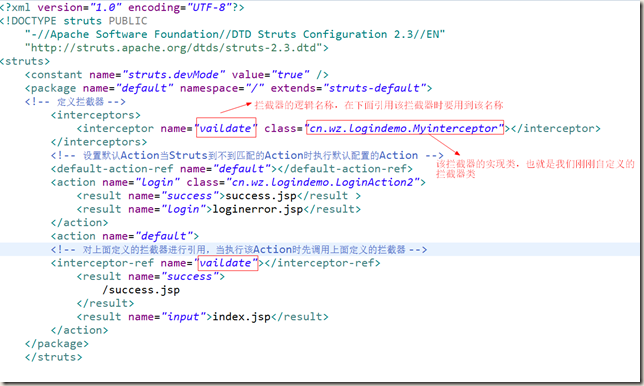Click the "设置默认Action" comment line
The width and height of the screenshot is (644, 386).
point(247,156)
